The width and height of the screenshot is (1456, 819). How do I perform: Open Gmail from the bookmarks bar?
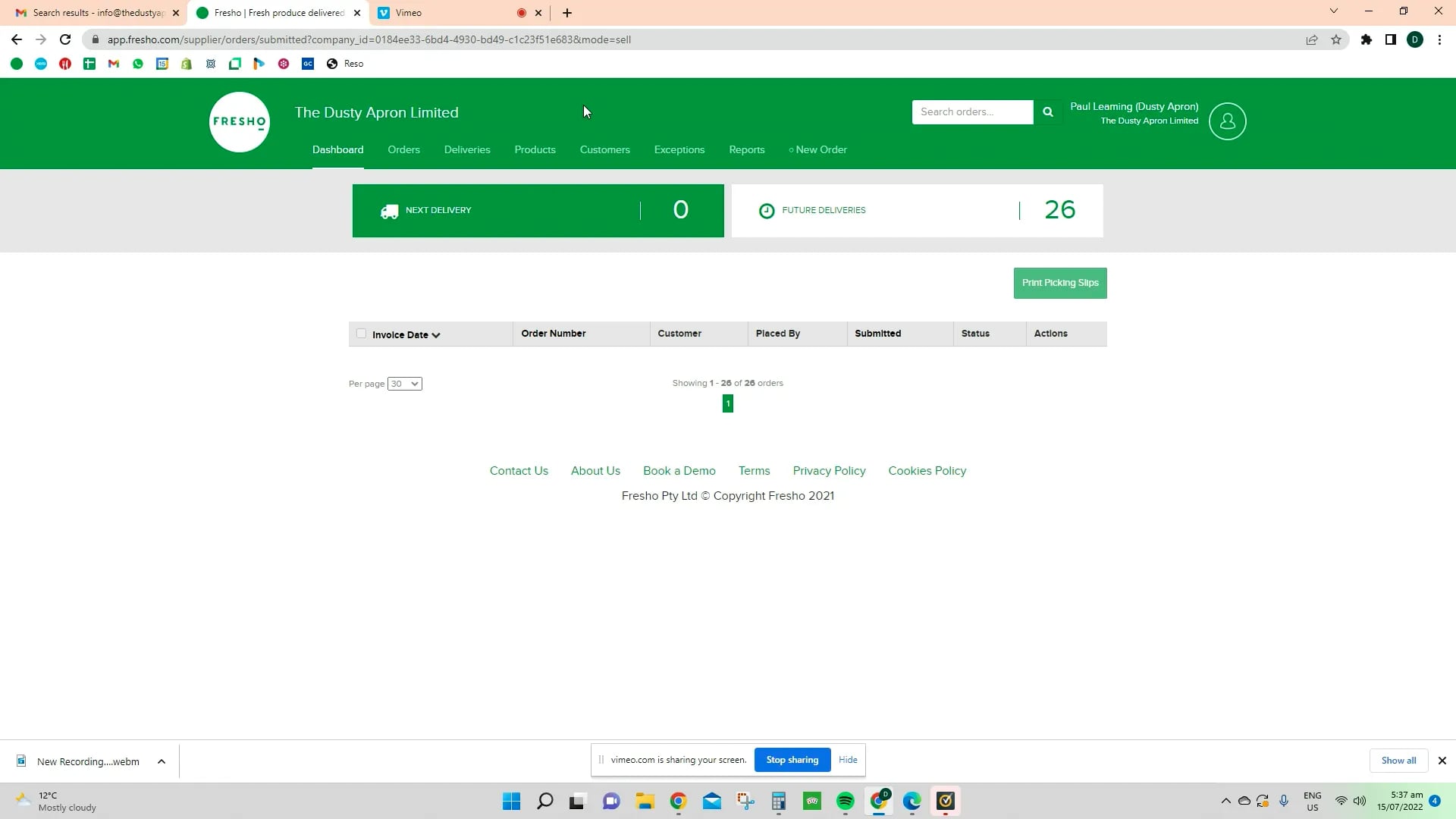(114, 64)
